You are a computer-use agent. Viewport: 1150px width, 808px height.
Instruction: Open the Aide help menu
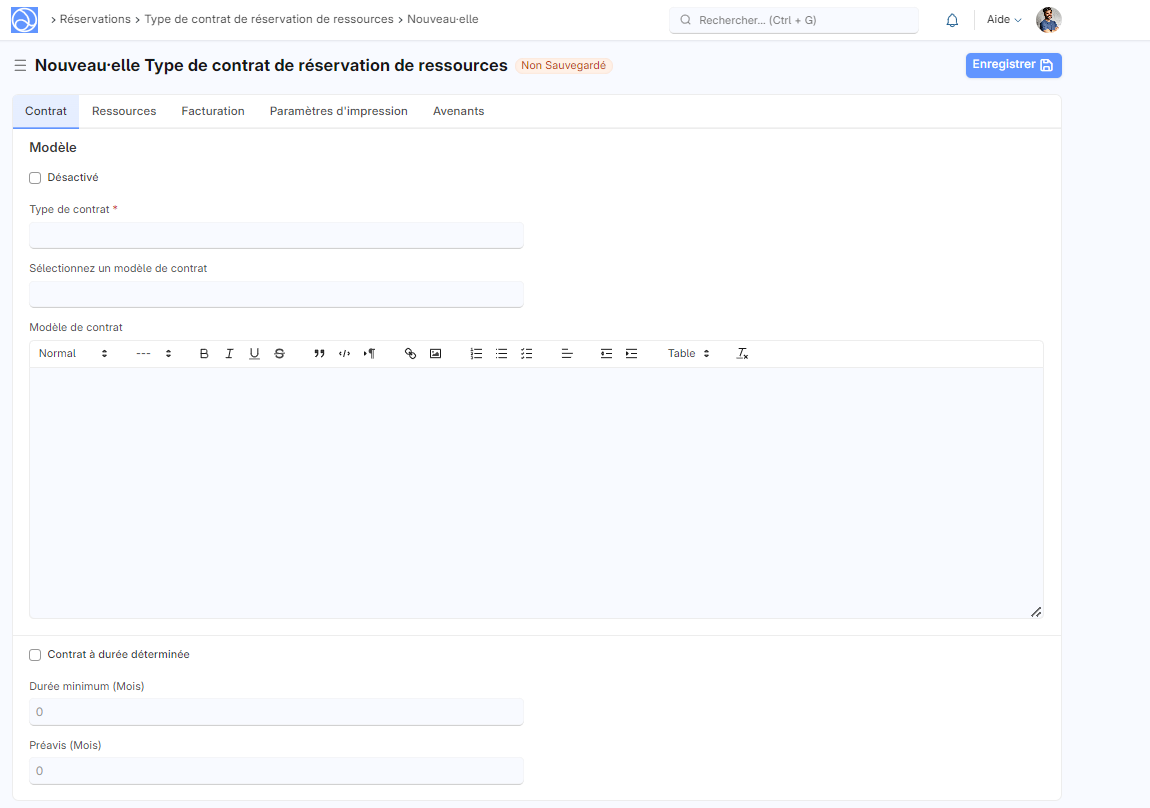coord(1004,20)
